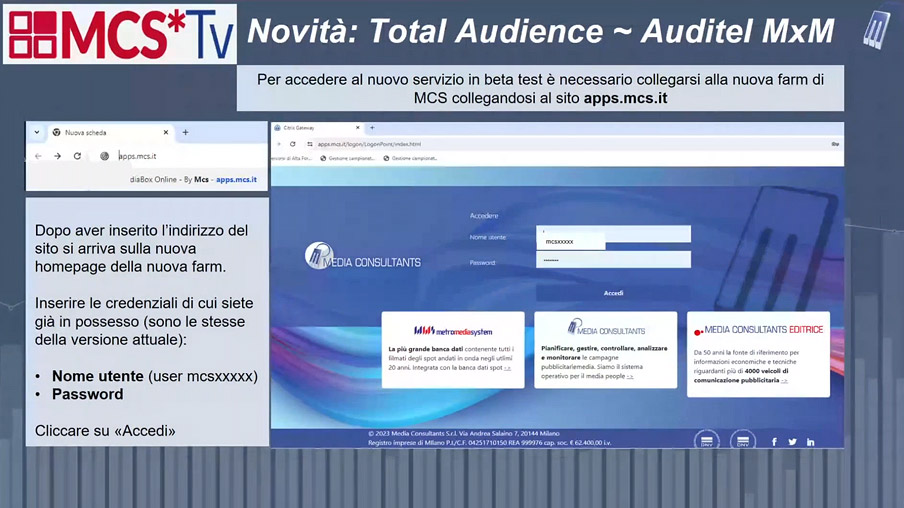Open Gestione campionat bookmark next to Alta For
Viewport: 904px width, 508px height.
(x=347, y=158)
